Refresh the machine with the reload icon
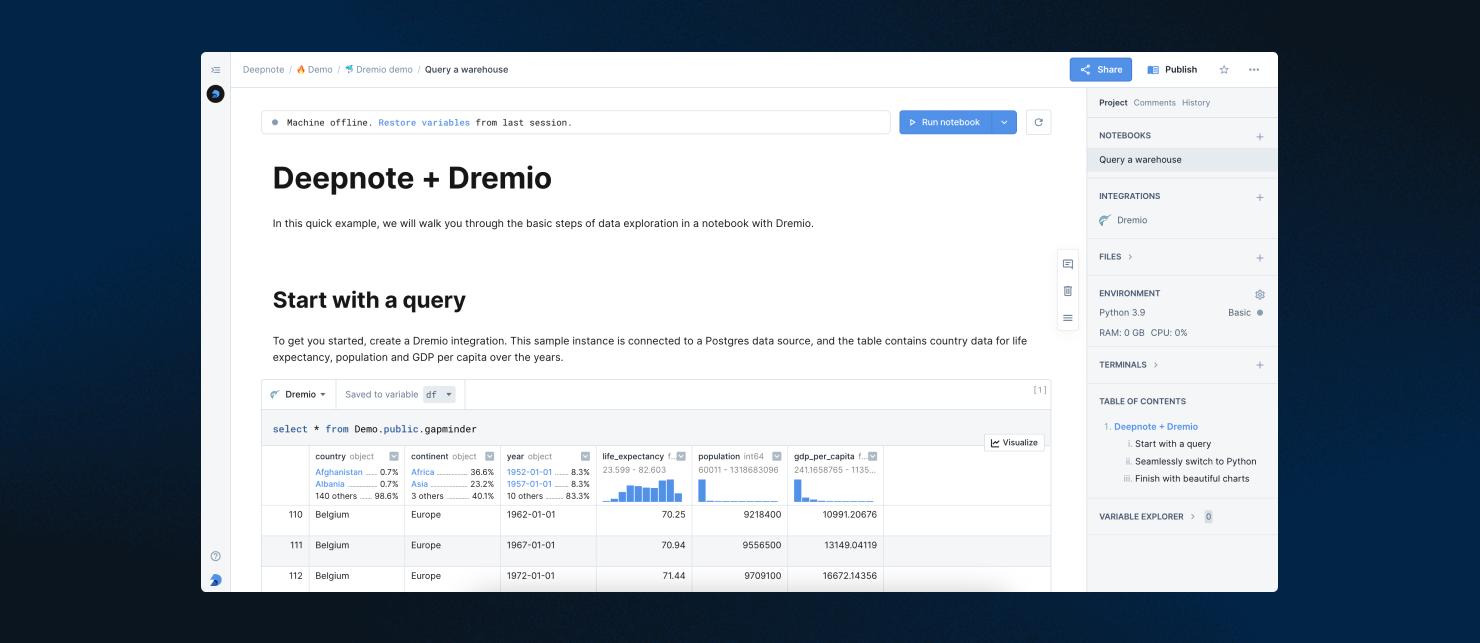 (1039, 122)
